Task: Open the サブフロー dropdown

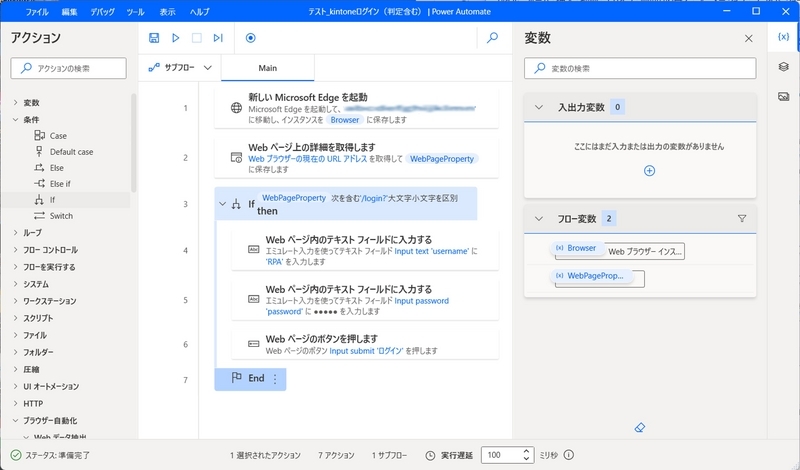Action: (180, 67)
